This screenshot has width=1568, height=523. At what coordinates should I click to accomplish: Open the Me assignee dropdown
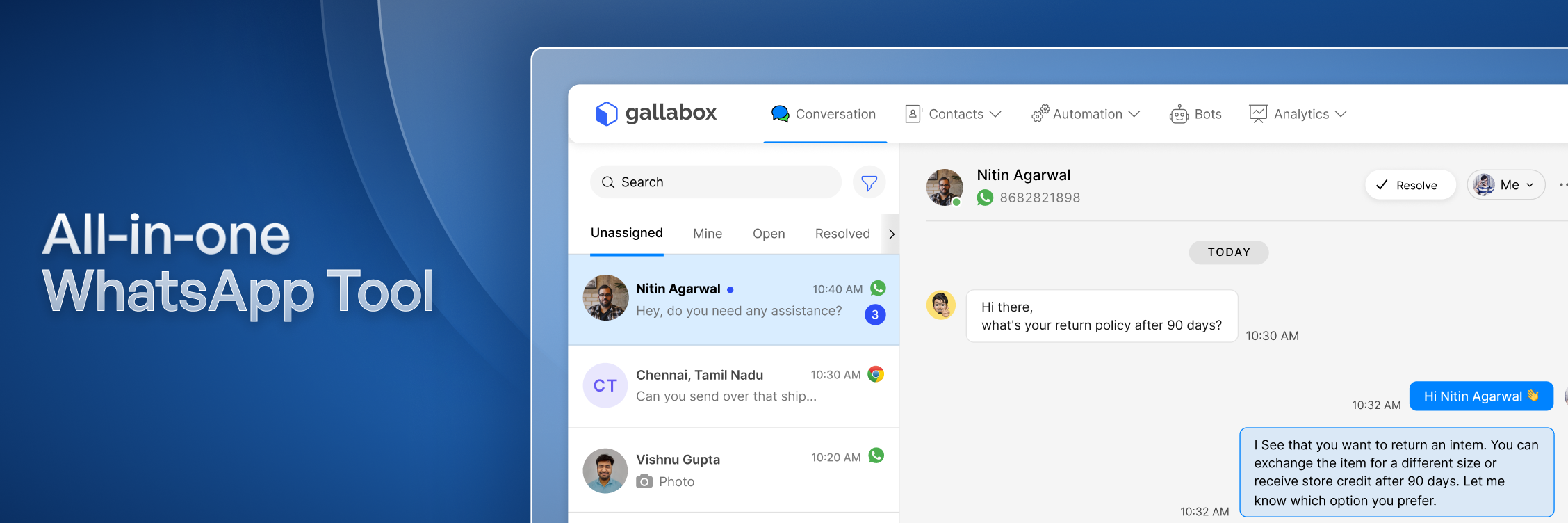click(x=1506, y=185)
